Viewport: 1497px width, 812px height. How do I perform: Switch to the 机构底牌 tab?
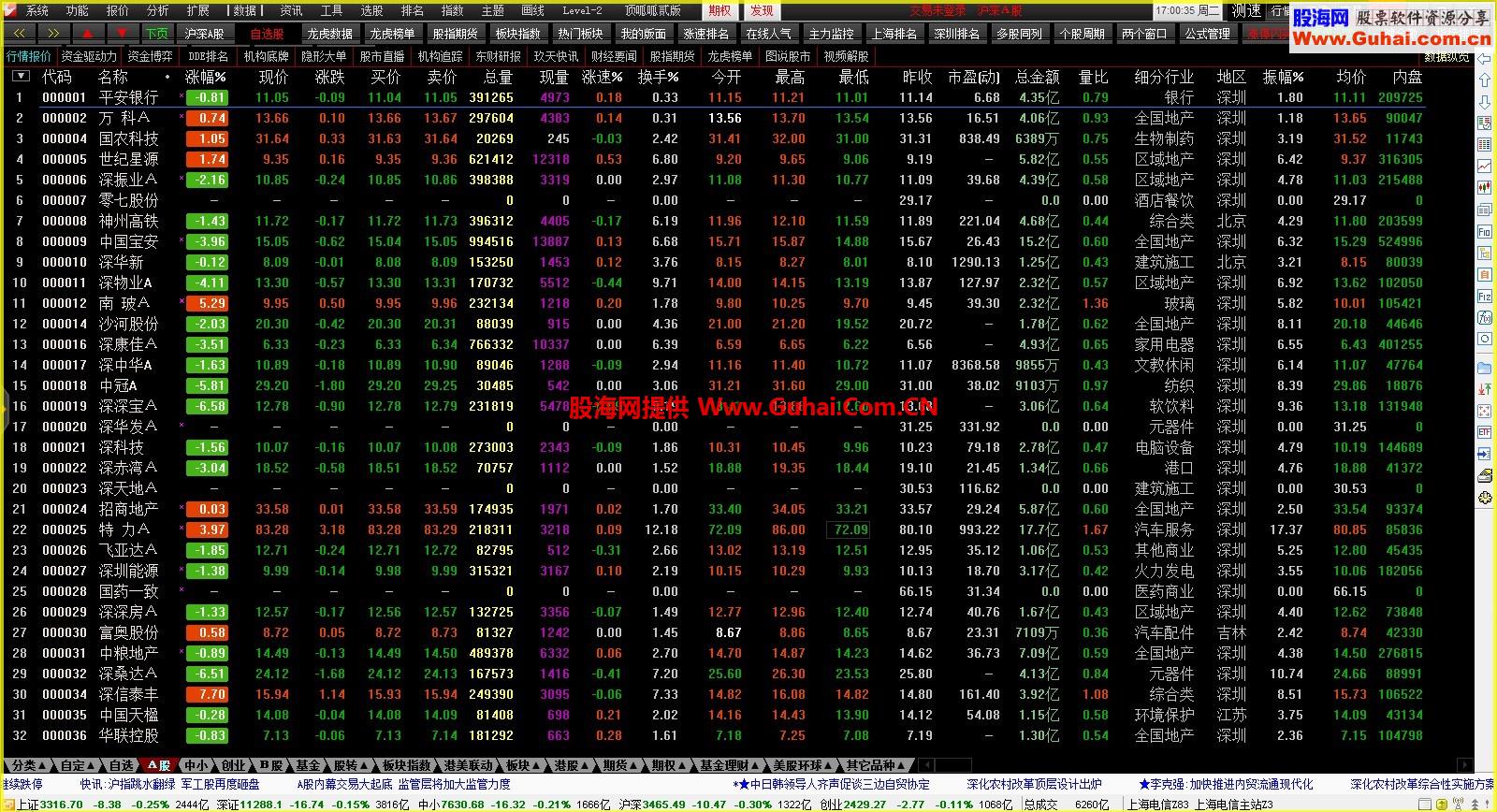coord(267,56)
